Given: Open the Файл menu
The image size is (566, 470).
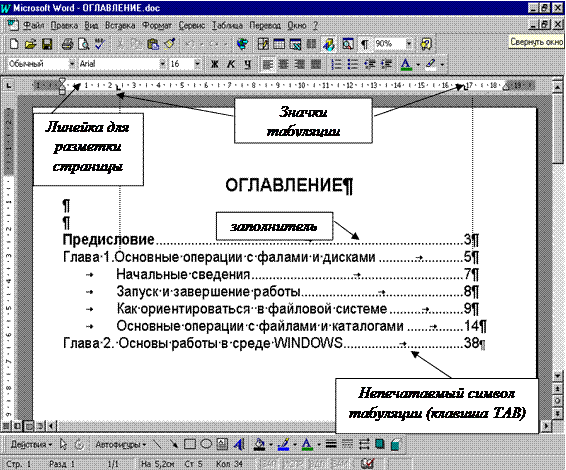Looking at the screenshot, I should pyautogui.click(x=34, y=26).
